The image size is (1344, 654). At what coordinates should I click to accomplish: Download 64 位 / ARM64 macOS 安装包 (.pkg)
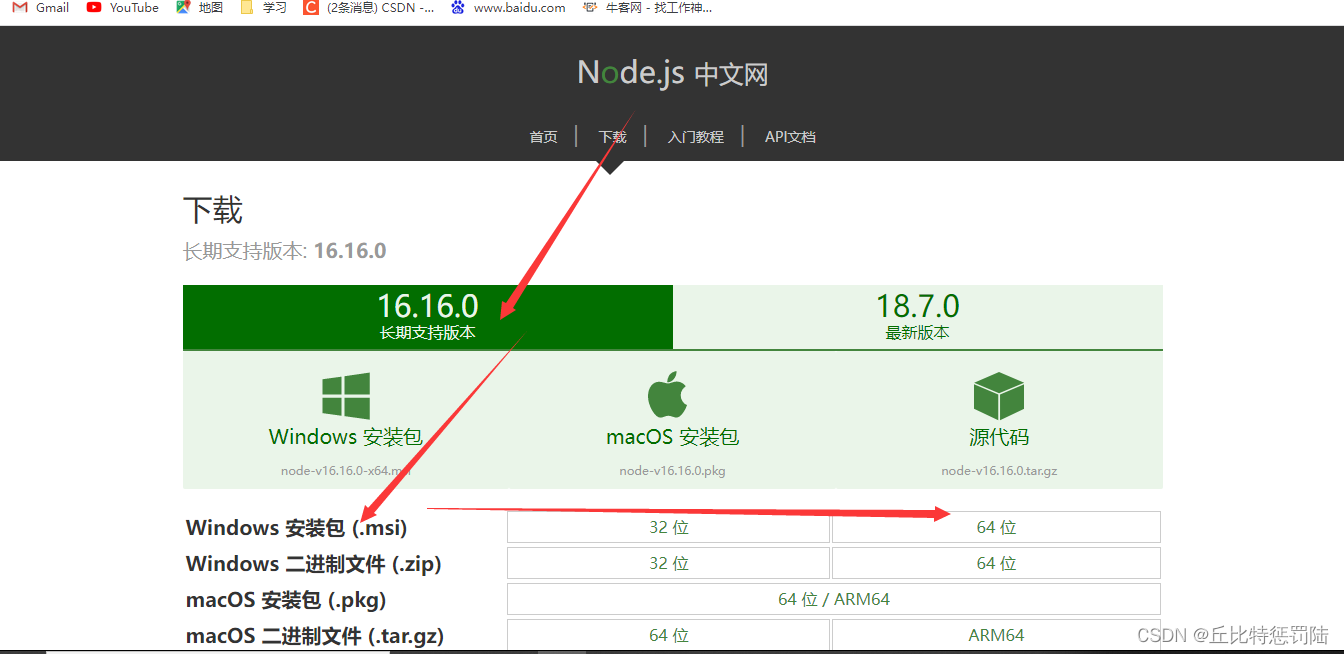click(834, 599)
